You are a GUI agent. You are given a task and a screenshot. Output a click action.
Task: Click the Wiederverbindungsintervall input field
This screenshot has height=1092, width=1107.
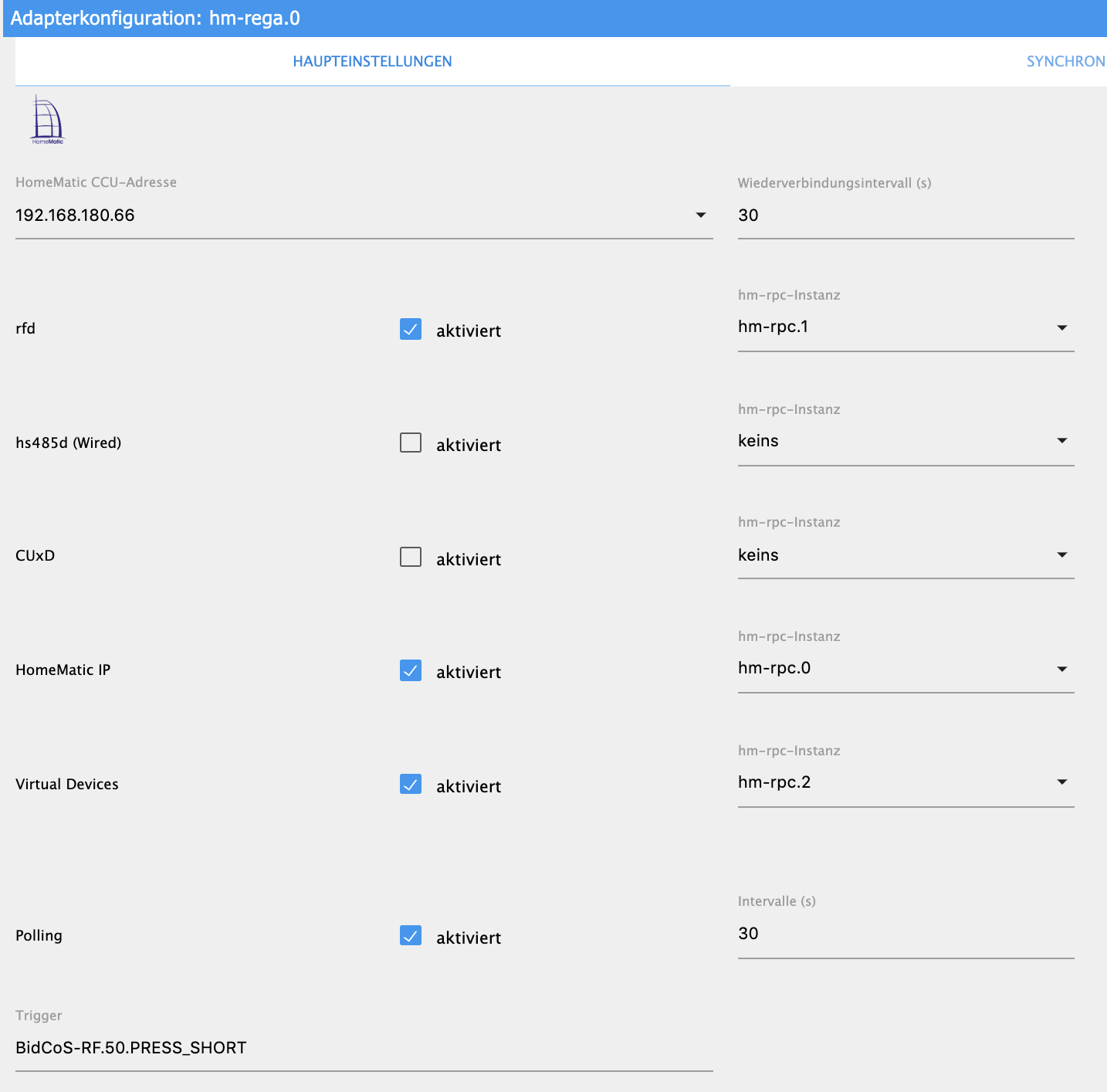click(906, 215)
